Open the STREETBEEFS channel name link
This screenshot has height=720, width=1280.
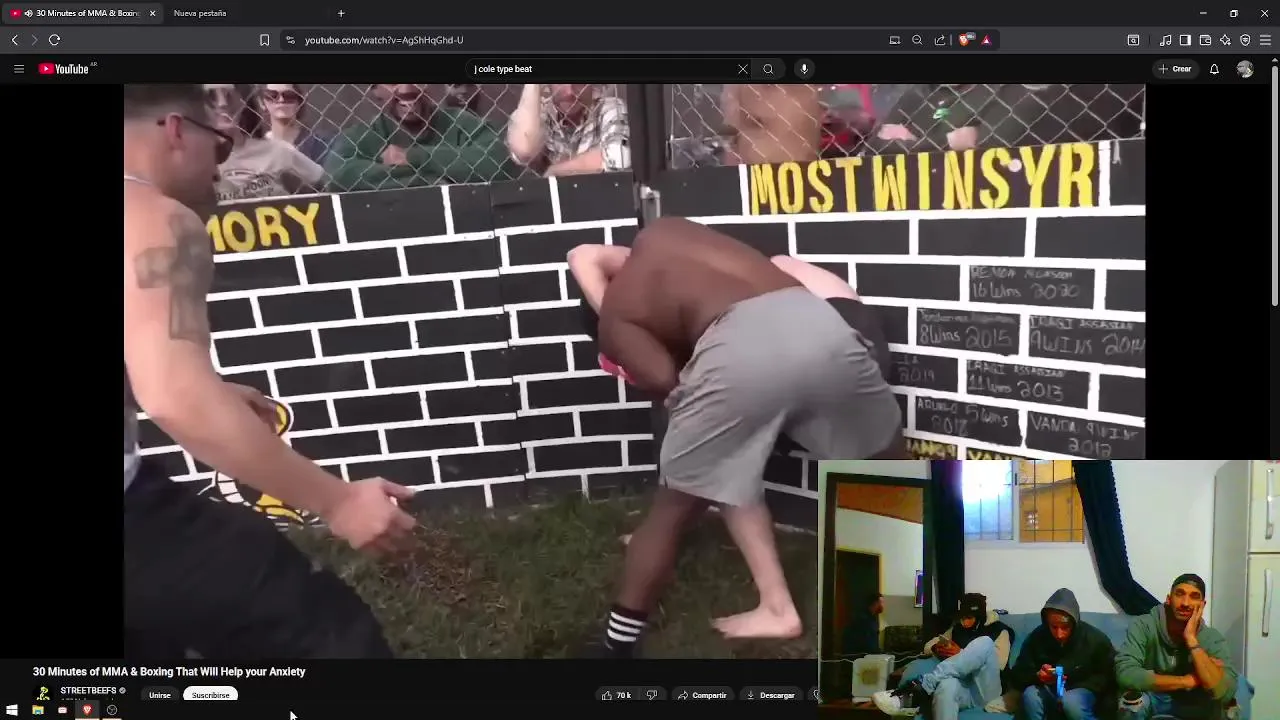click(x=88, y=691)
